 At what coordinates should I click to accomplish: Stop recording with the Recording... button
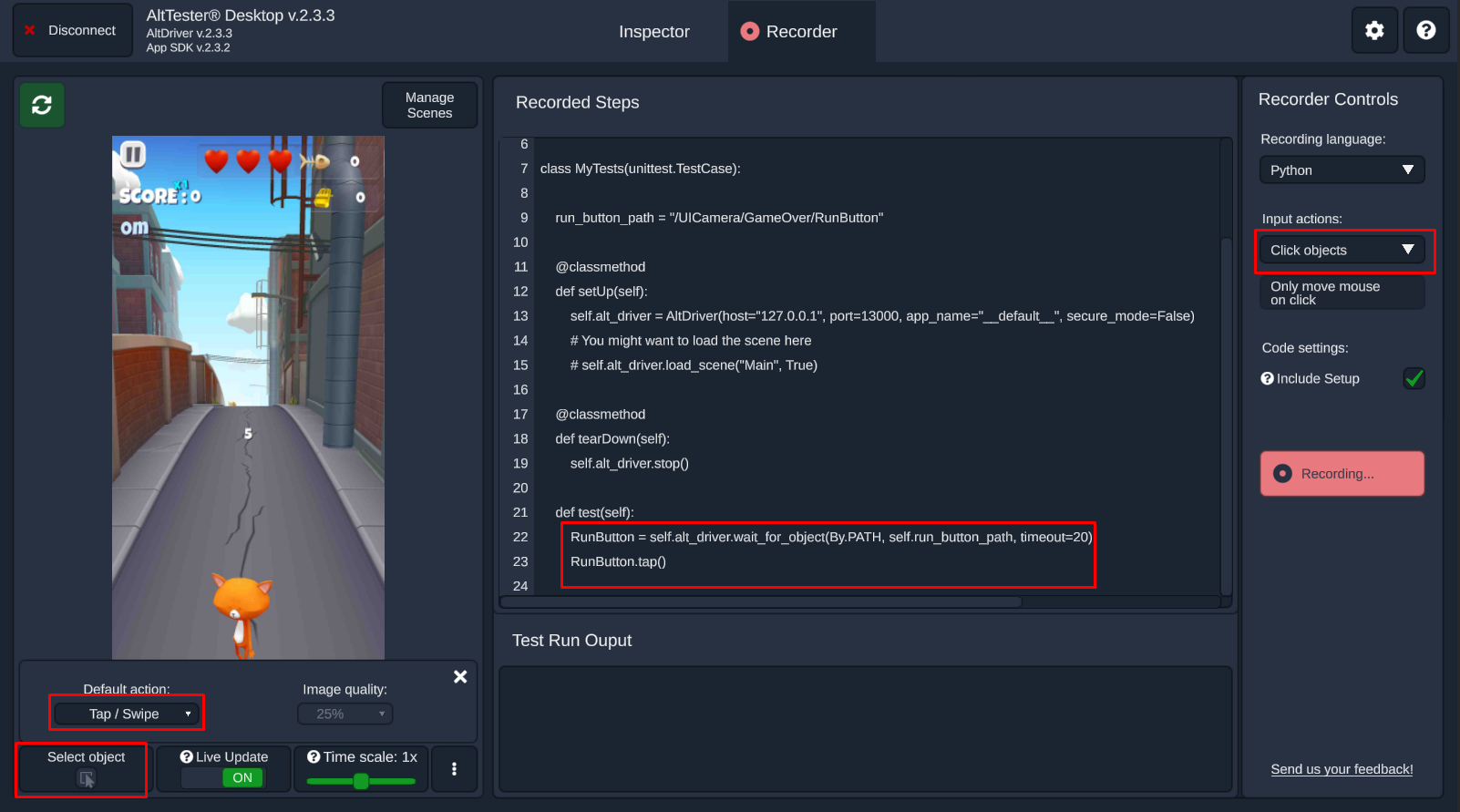[1342, 474]
